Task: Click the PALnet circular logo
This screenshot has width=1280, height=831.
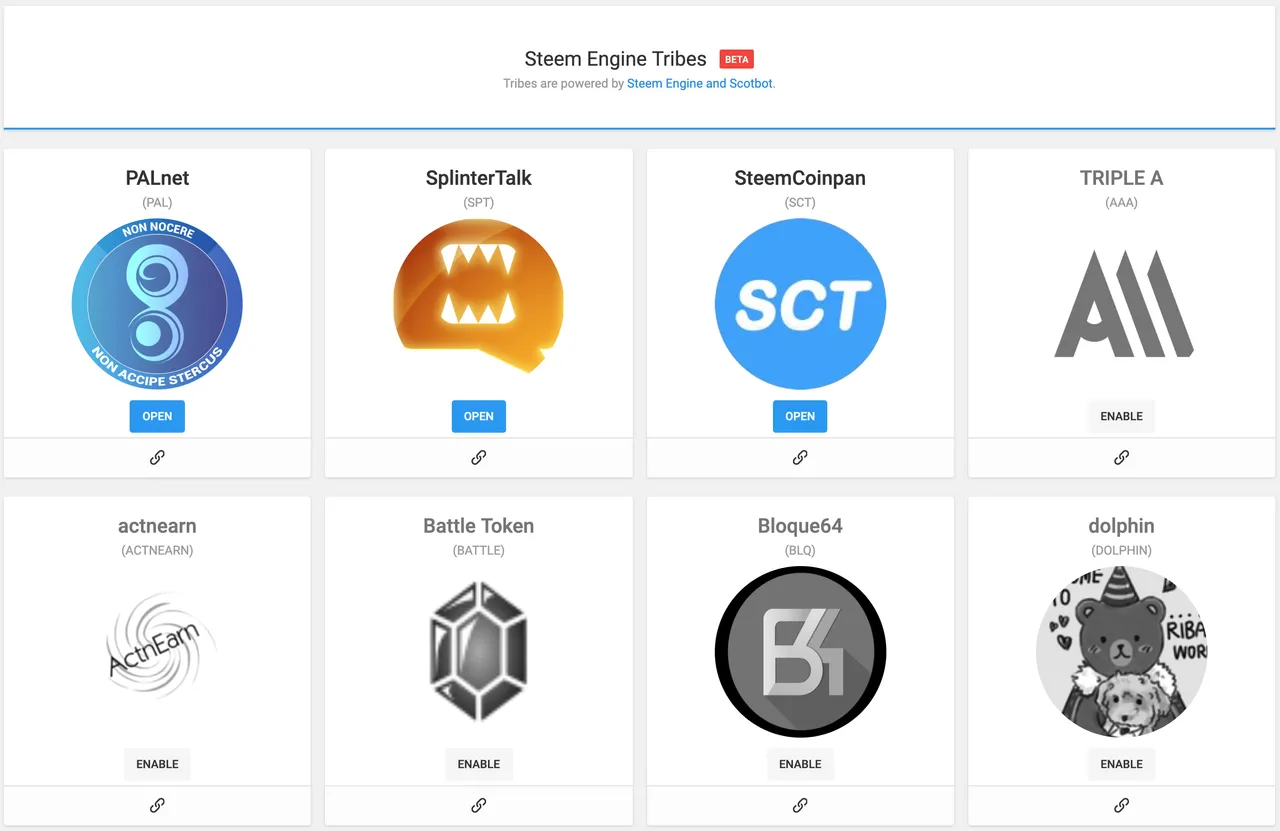Action: coord(157,304)
